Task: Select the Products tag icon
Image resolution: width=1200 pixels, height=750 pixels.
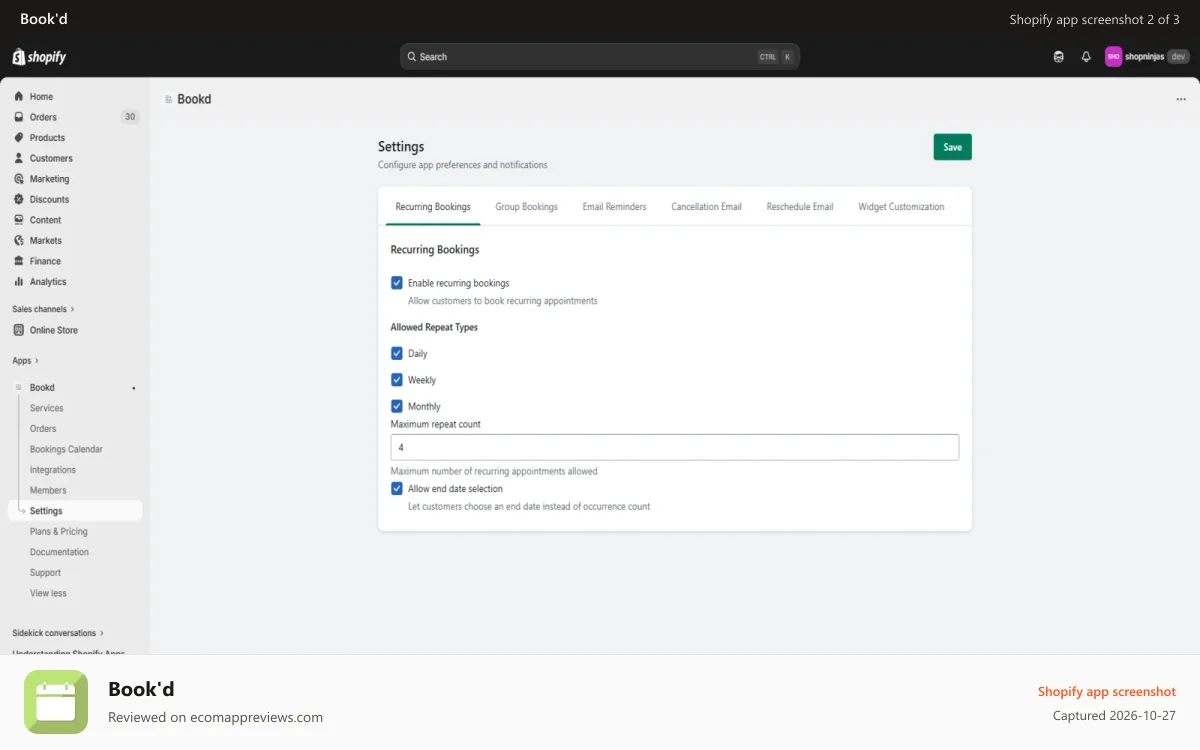Action: 19,138
